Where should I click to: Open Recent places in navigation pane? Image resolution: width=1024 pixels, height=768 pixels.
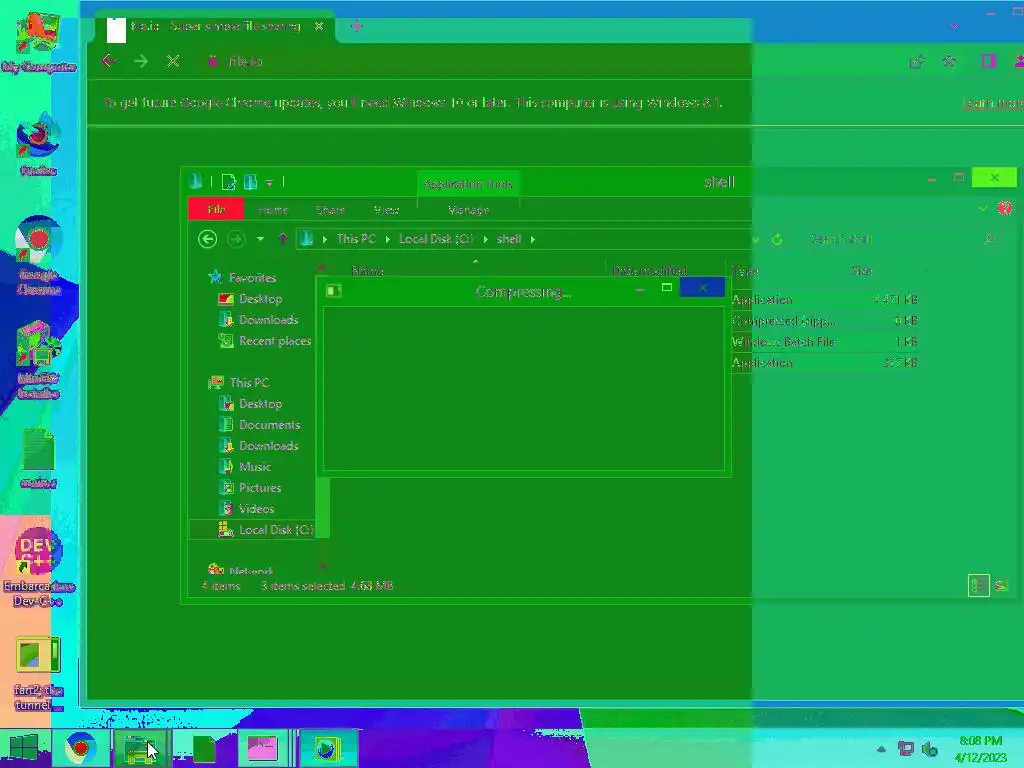coord(275,341)
